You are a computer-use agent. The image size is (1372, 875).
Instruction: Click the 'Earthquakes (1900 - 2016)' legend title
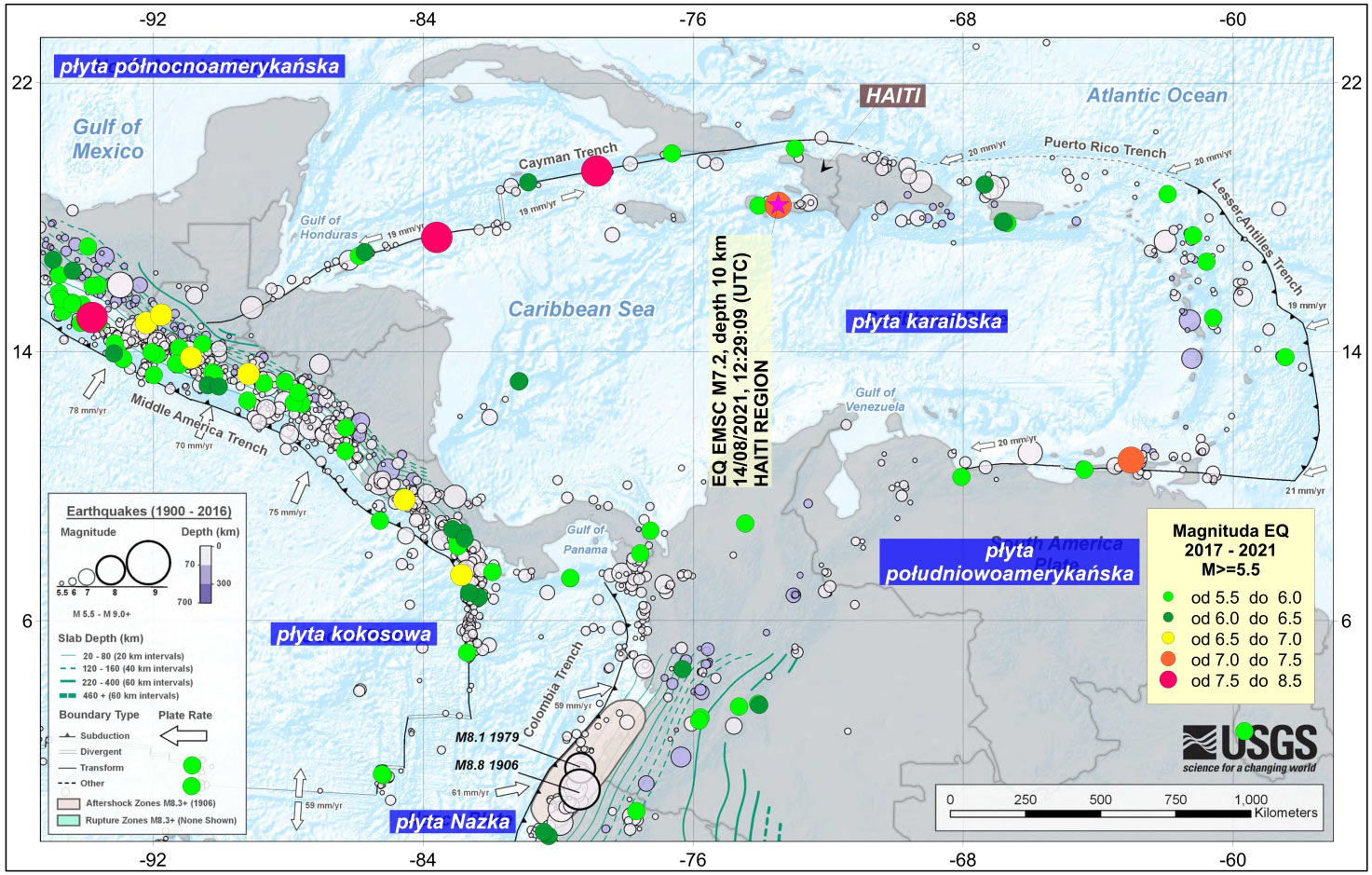[149, 511]
